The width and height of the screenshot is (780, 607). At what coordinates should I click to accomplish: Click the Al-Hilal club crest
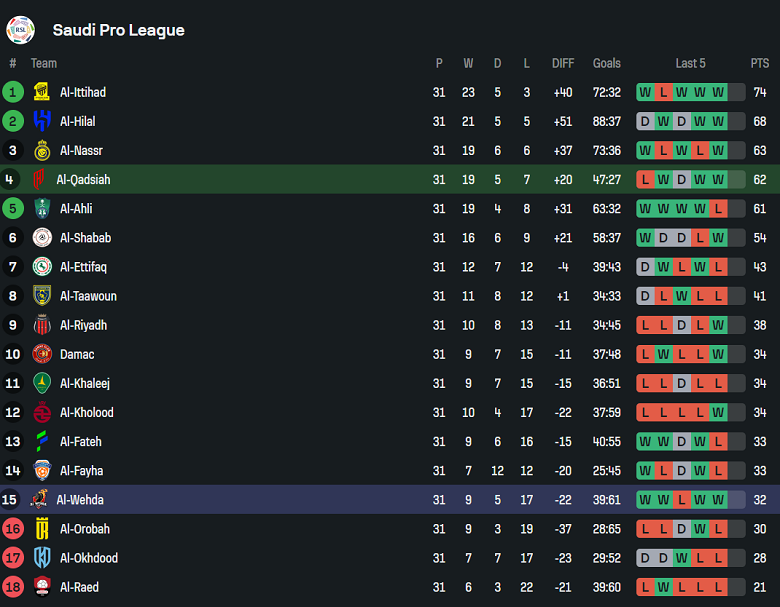point(42,121)
